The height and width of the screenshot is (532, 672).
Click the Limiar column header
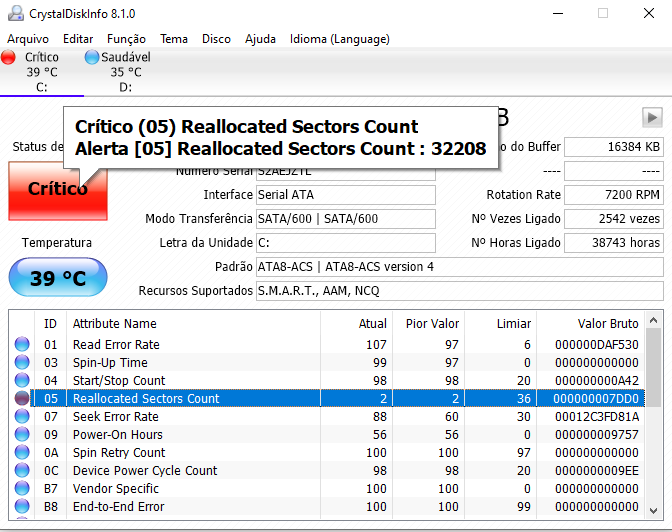click(500, 323)
